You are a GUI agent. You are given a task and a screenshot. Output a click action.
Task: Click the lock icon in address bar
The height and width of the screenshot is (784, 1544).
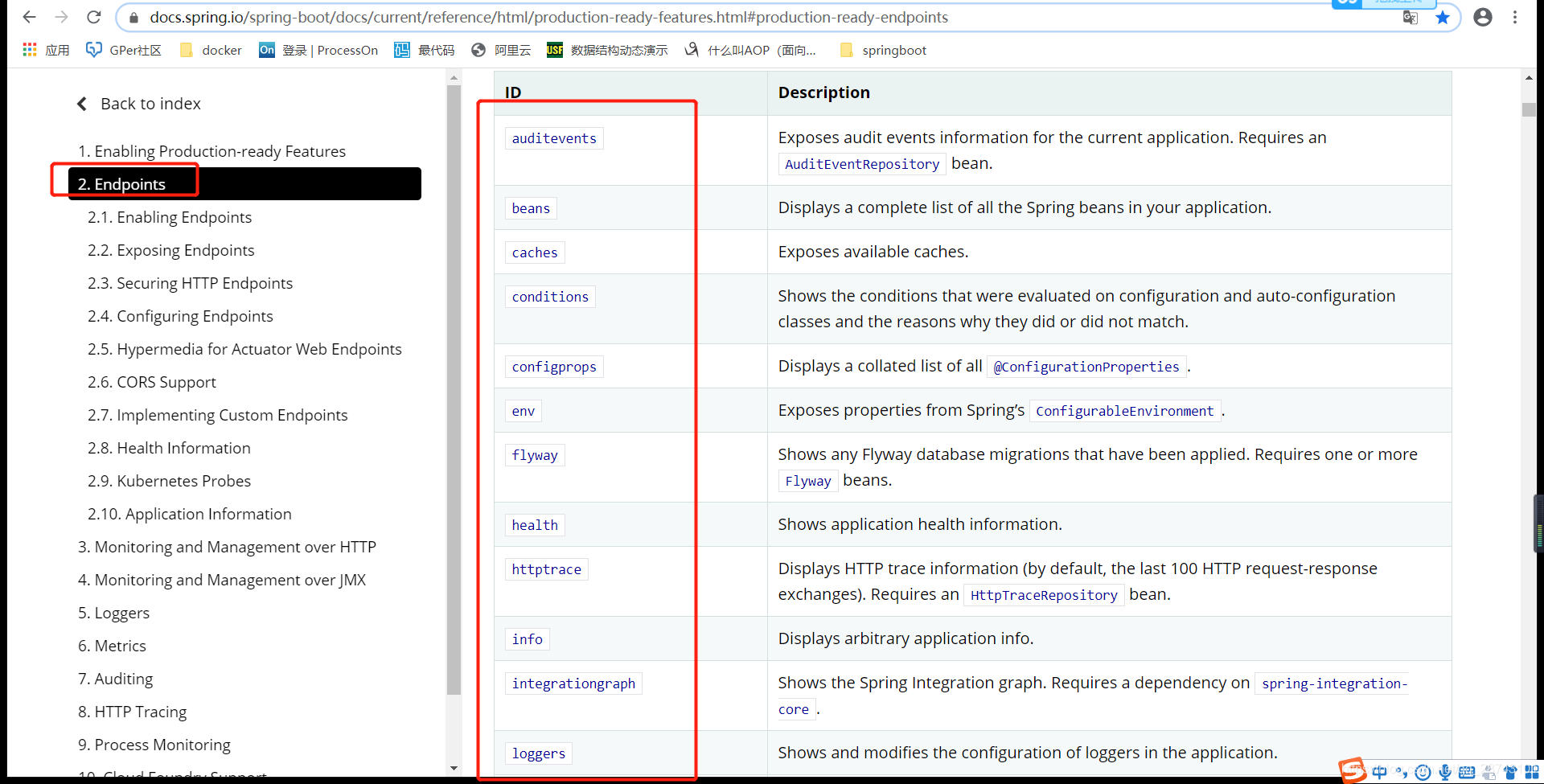[134, 18]
